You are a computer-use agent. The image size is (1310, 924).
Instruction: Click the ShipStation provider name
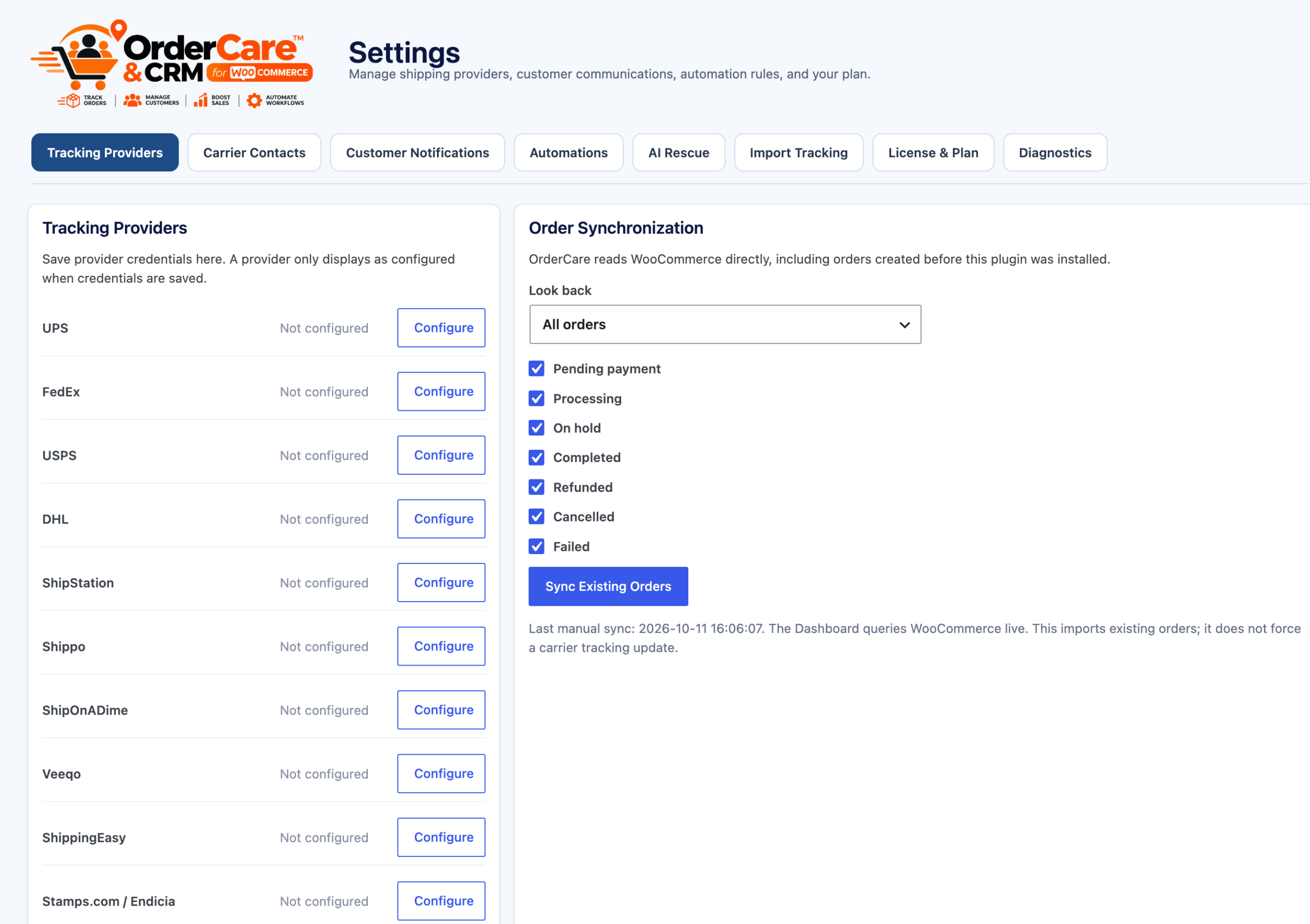point(78,583)
